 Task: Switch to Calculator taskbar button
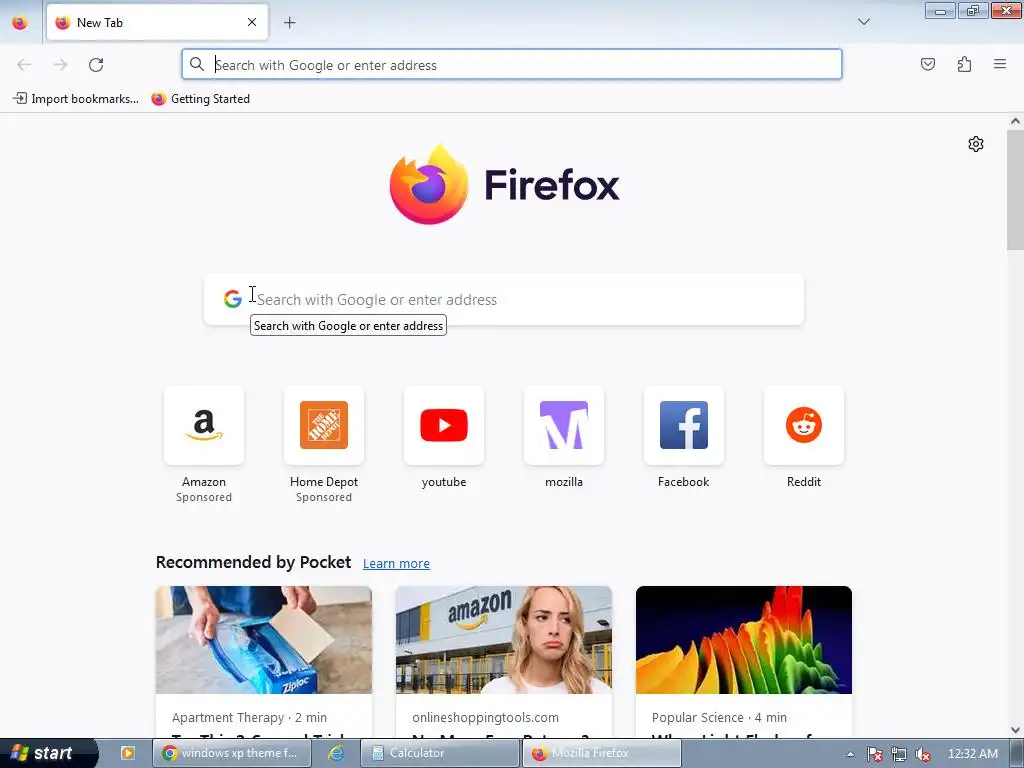pyautogui.click(x=440, y=753)
